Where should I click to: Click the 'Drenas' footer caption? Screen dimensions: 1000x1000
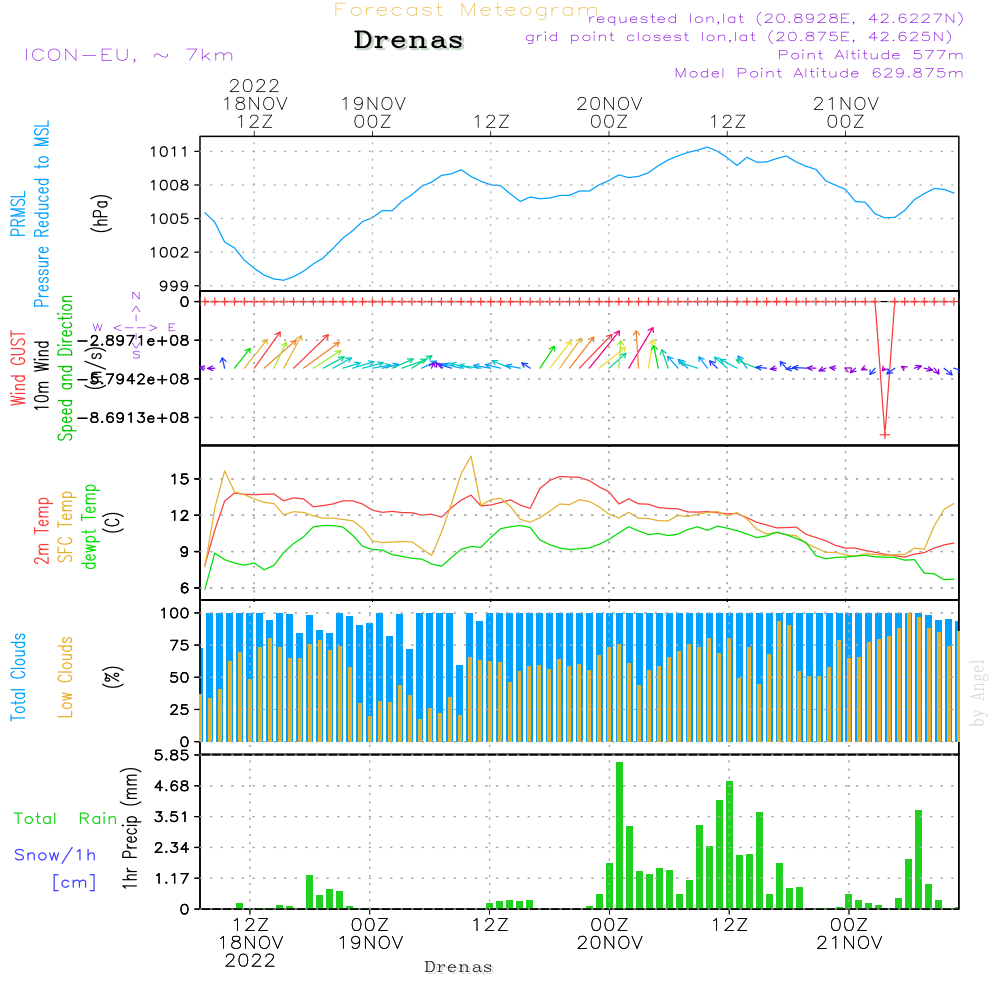click(458, 967)
